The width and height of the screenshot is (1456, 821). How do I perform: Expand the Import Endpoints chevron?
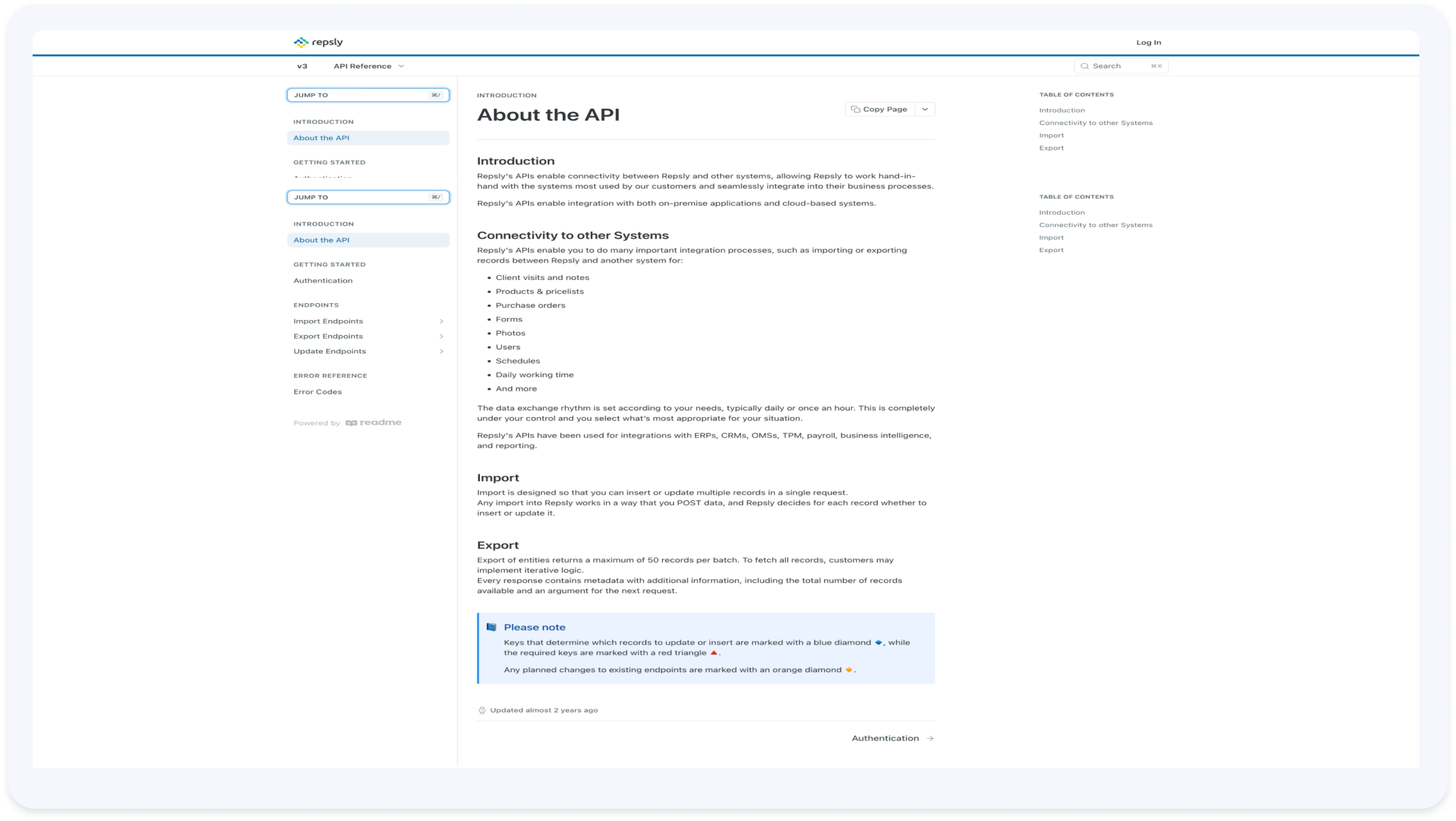pyautogui.click(x=442, y=321)
